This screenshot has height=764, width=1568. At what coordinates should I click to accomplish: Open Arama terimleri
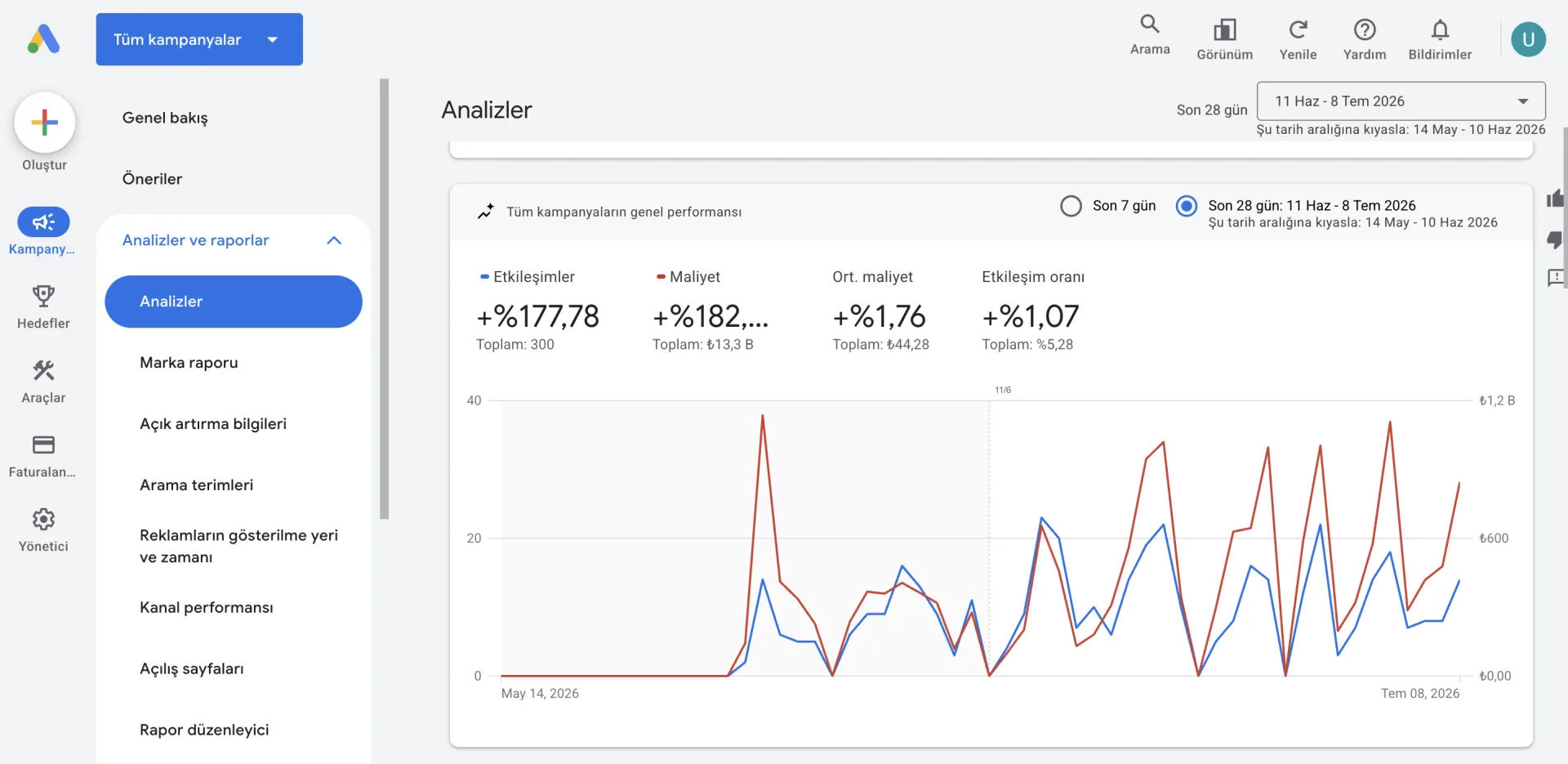pyautogui.click(x=197, y=485)
